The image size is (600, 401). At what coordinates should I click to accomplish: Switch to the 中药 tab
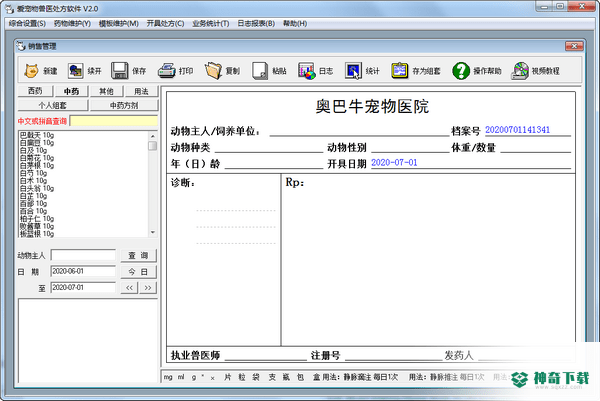click(x=71, y=91)
